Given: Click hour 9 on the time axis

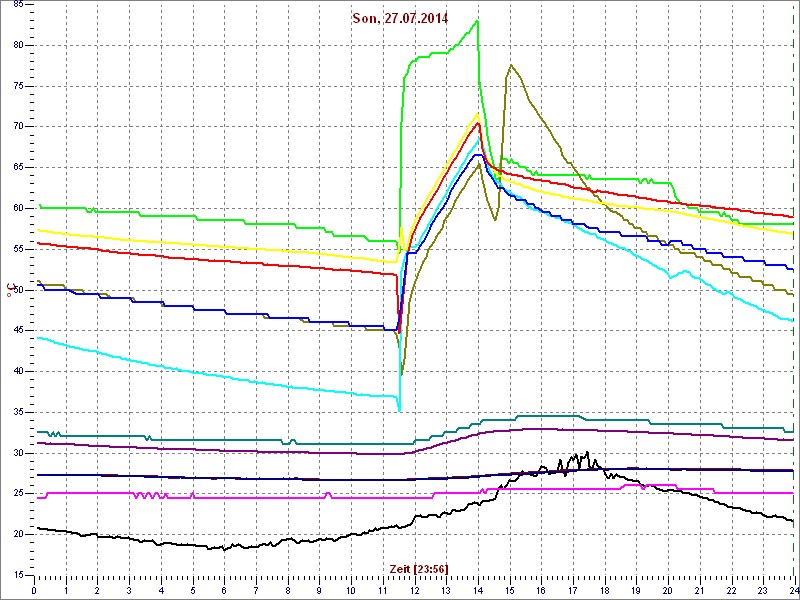Looking at the screenshot, I should tap(319, 589).
